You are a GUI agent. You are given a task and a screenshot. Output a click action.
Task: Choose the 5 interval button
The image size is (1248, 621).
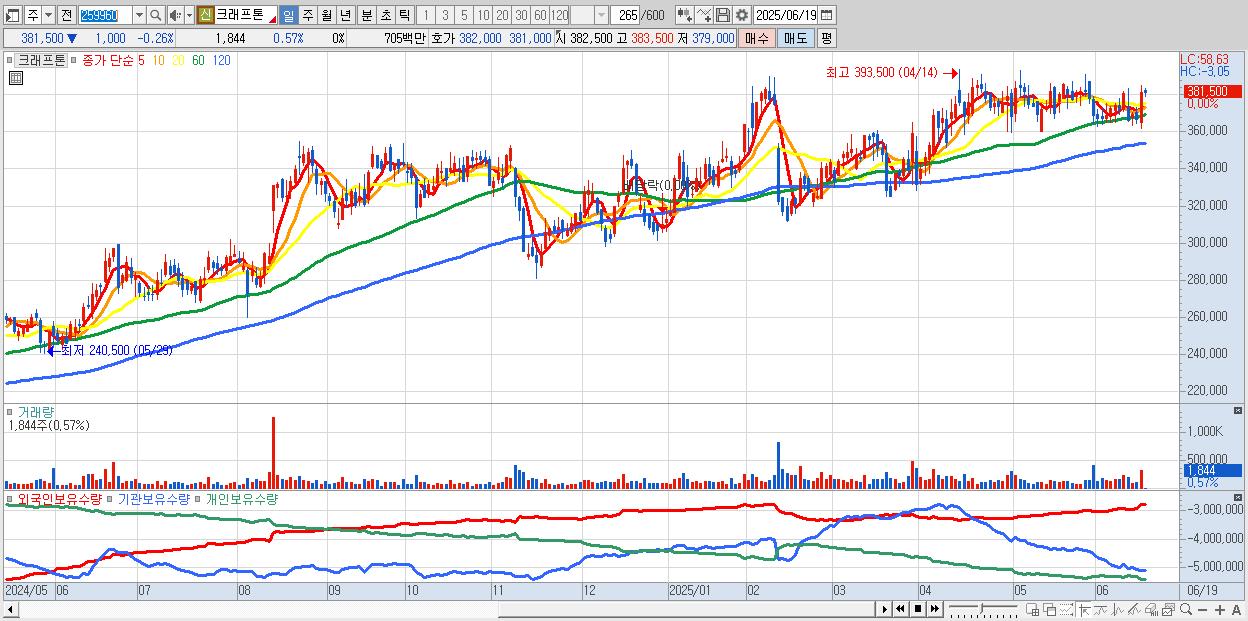(464, 15)
